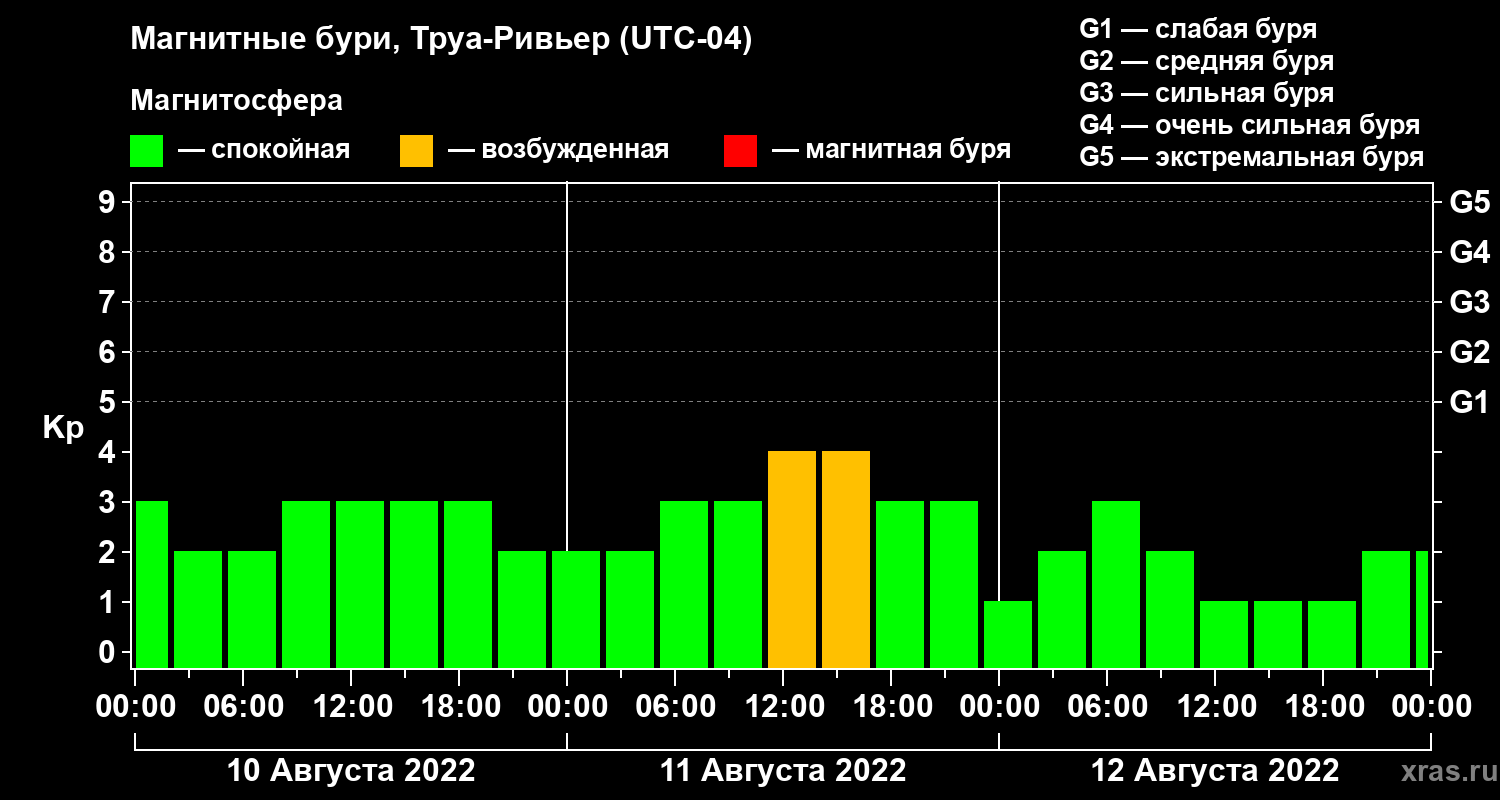Click the red 'магнитная буря' legend swatch
Screen dimensions: 1500x800
(x=740, y=151)
